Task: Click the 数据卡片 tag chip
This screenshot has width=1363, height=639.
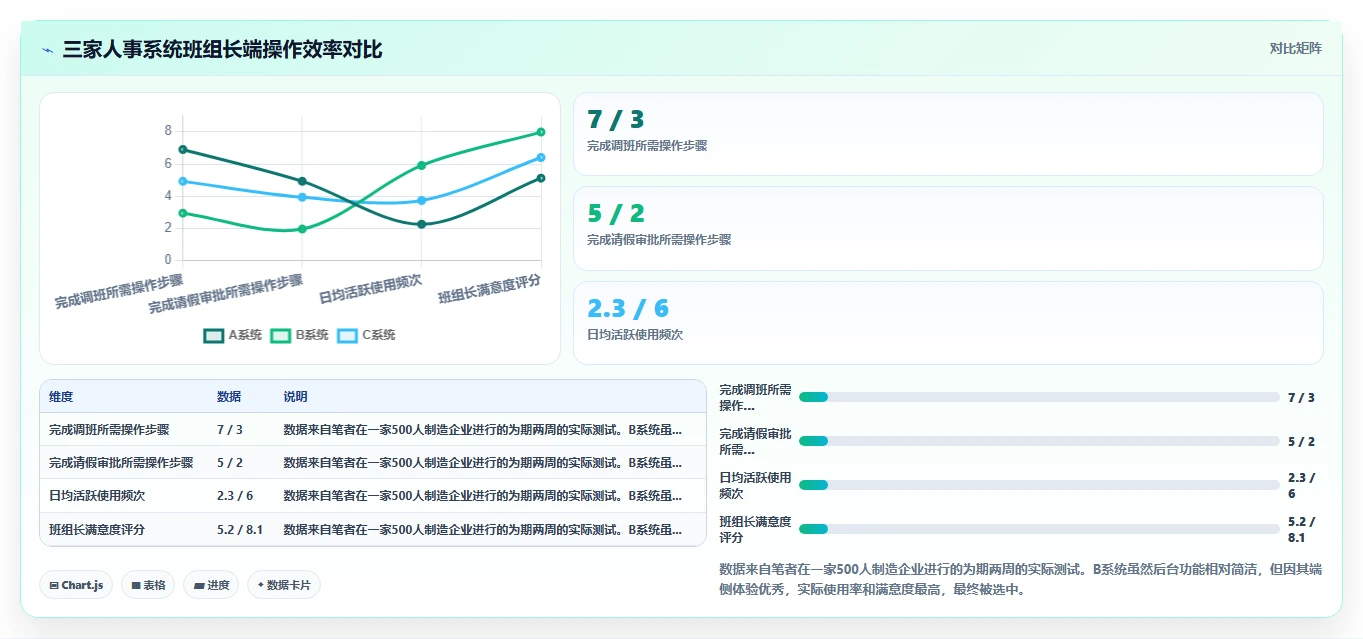Action: [284, 585]
